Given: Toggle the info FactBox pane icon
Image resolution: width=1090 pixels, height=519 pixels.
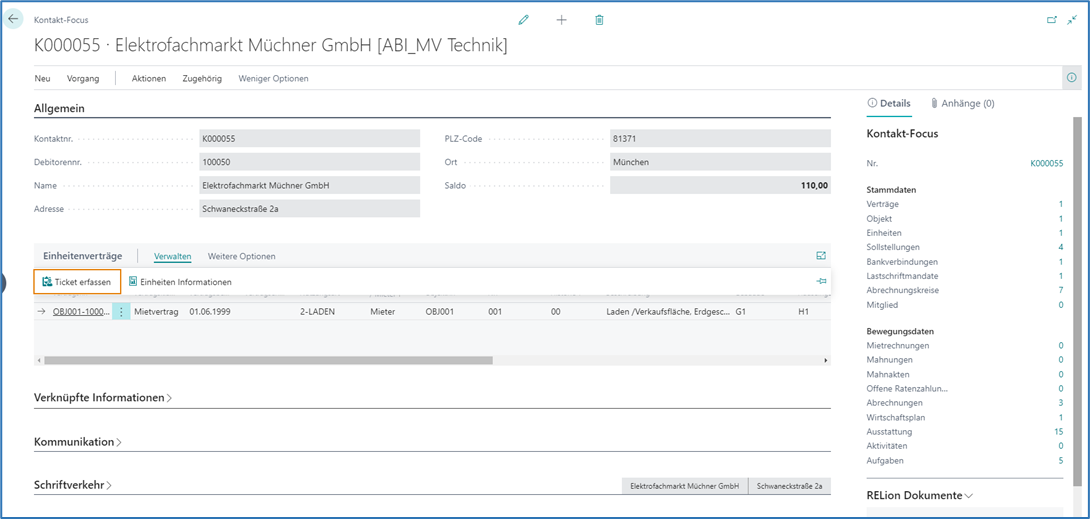Looking at the screenshot, I should pos(1071,78).
